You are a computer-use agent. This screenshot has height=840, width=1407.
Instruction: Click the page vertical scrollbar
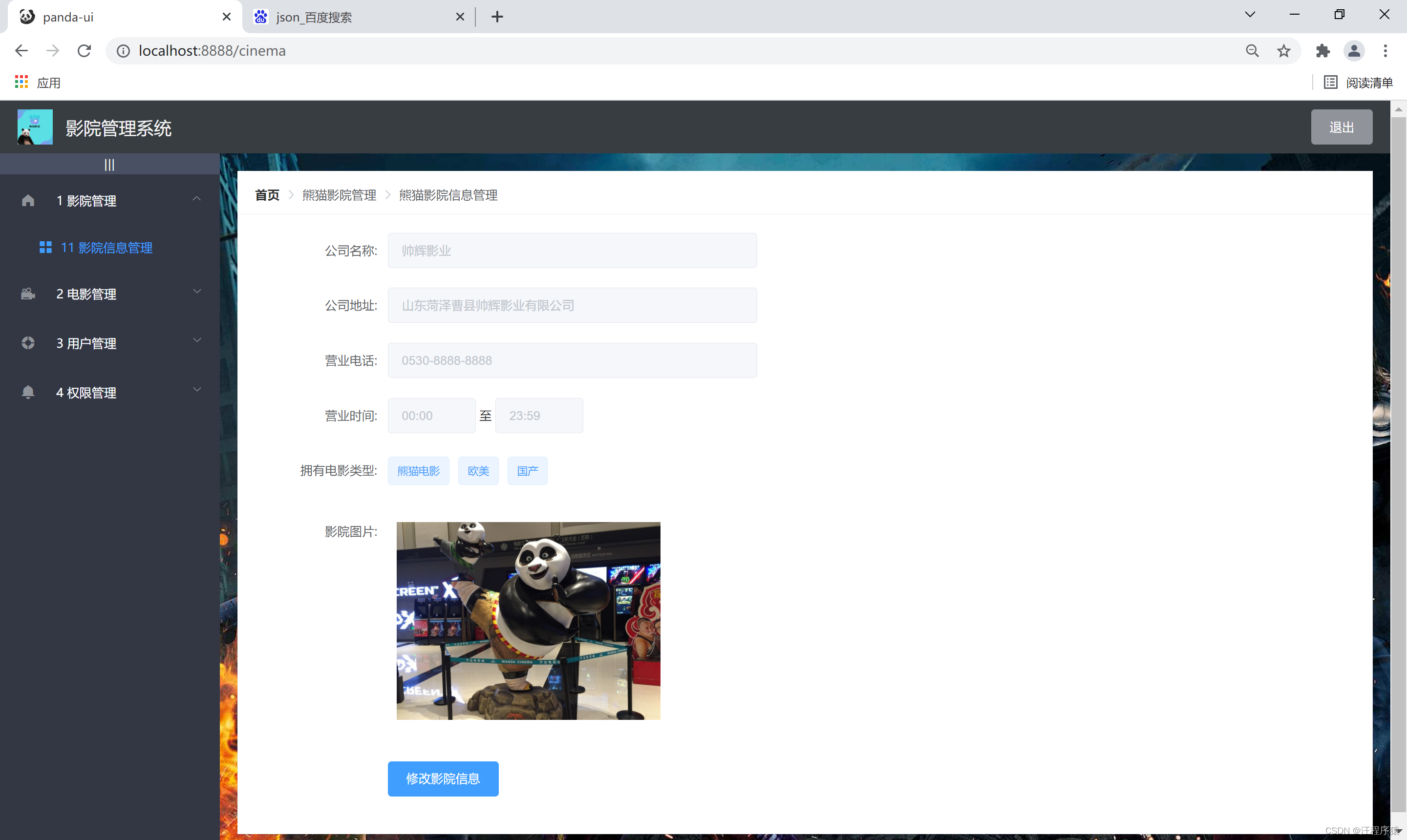click(1399, 464)
